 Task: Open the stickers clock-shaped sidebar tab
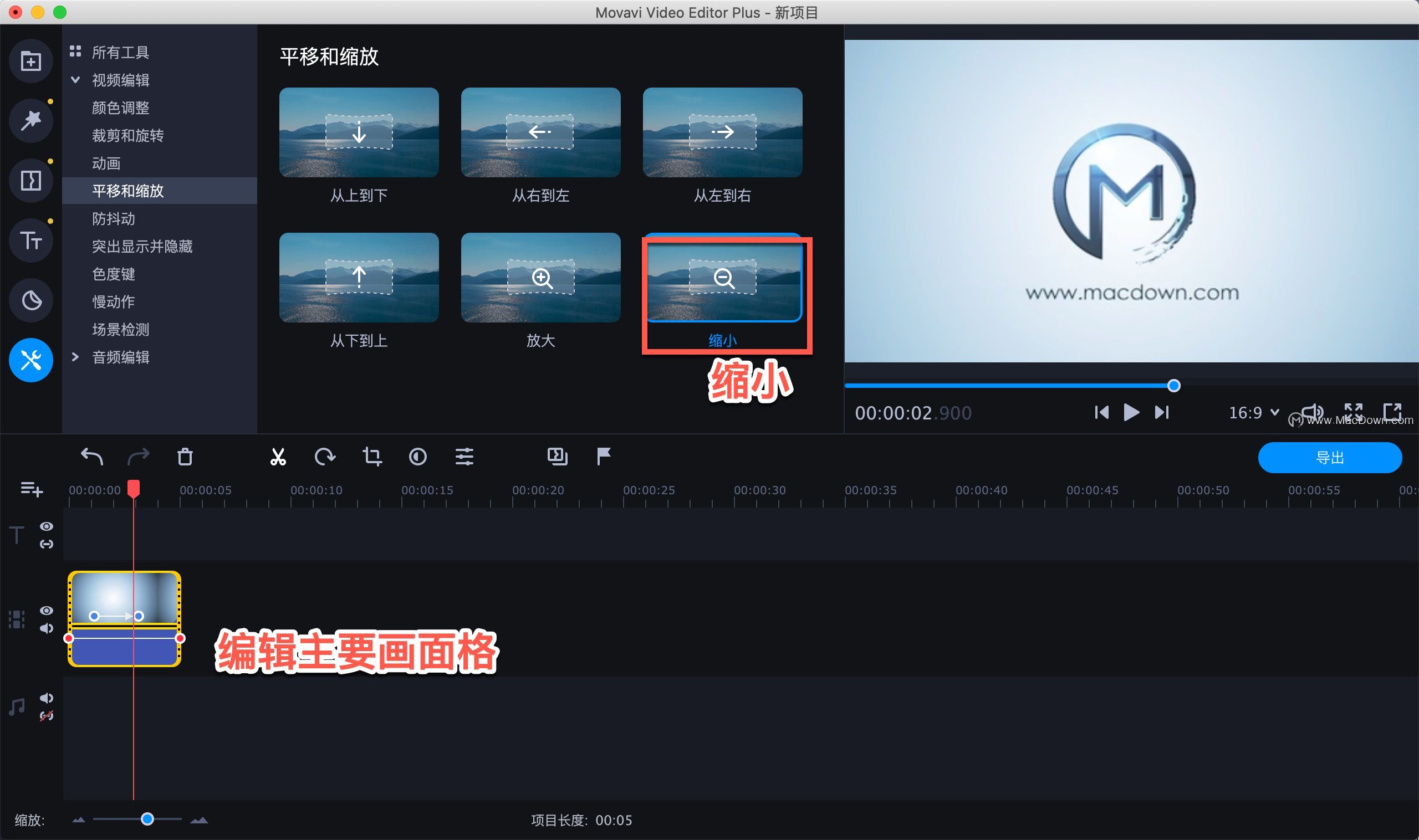(31, 300)
